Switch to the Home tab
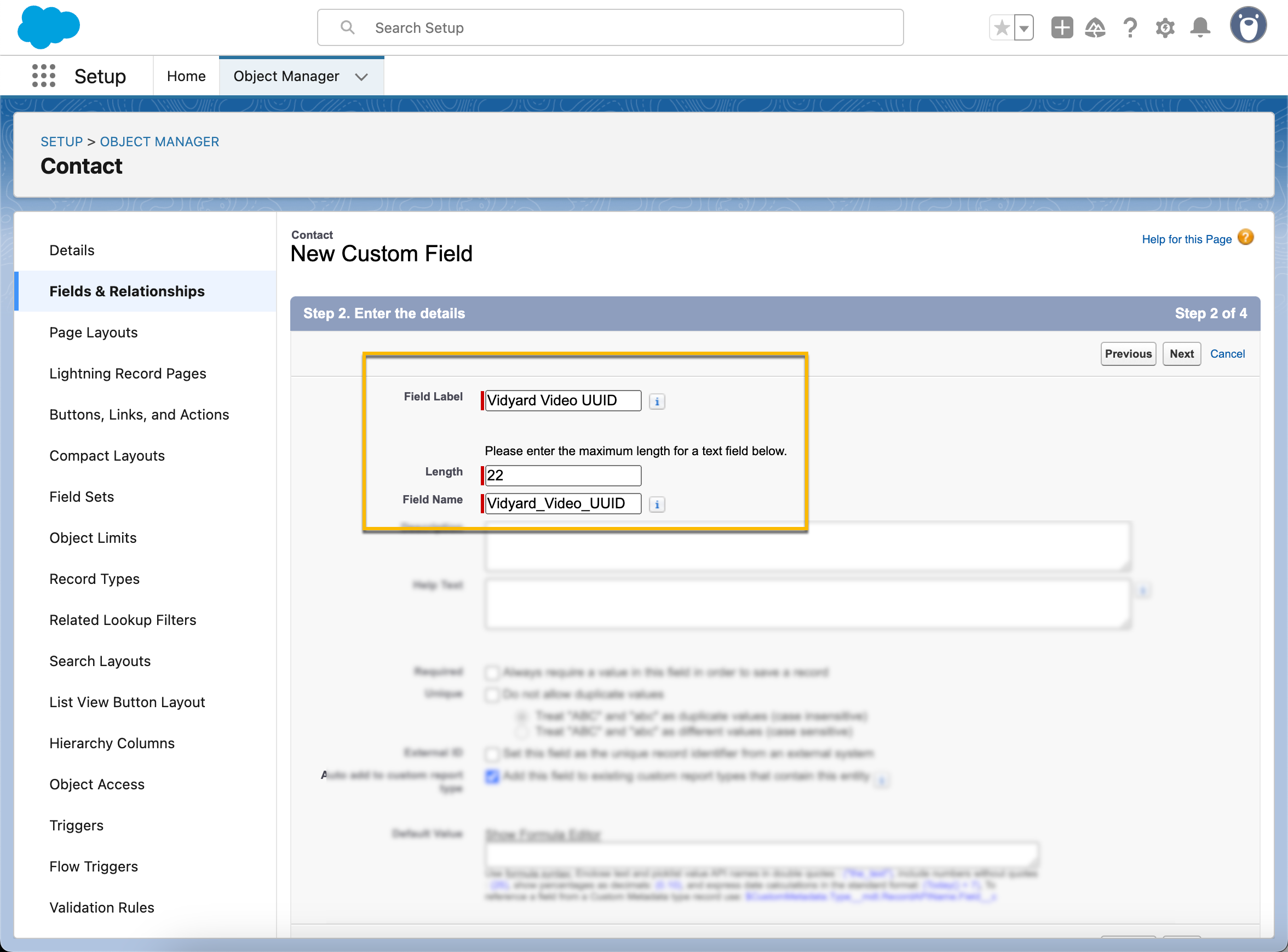1288x952 pixels. [186, 76]
